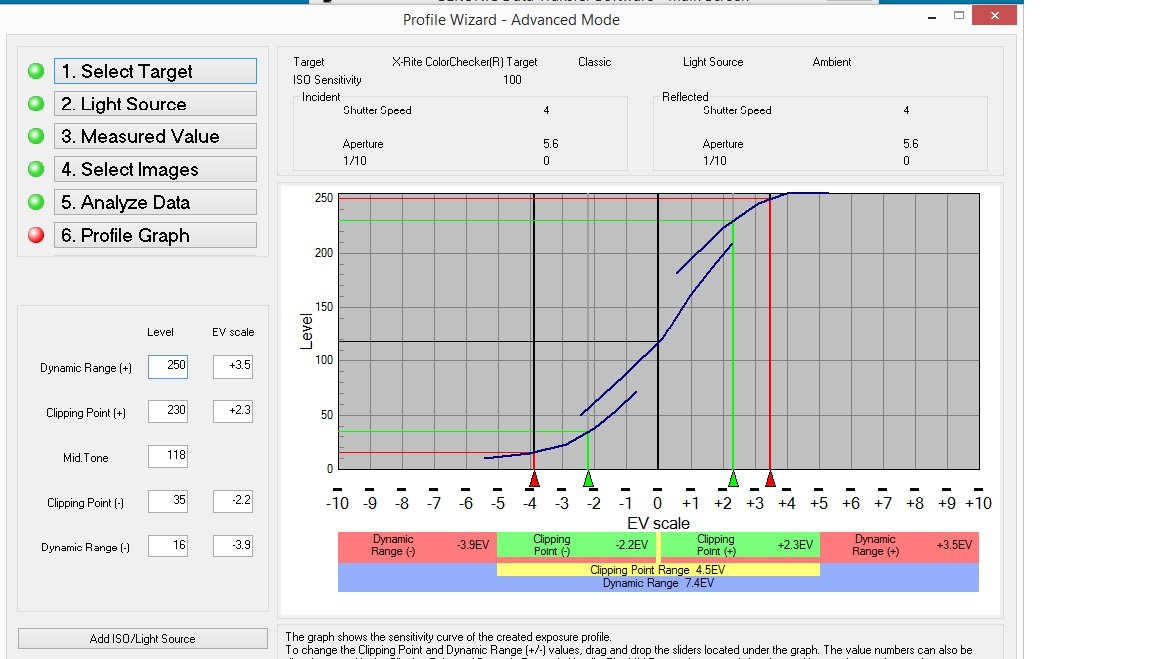Image resolution: width=1152 pixels, height=659 pixels.
Task: Open step 1. Select Target
Action: [155, 71]
